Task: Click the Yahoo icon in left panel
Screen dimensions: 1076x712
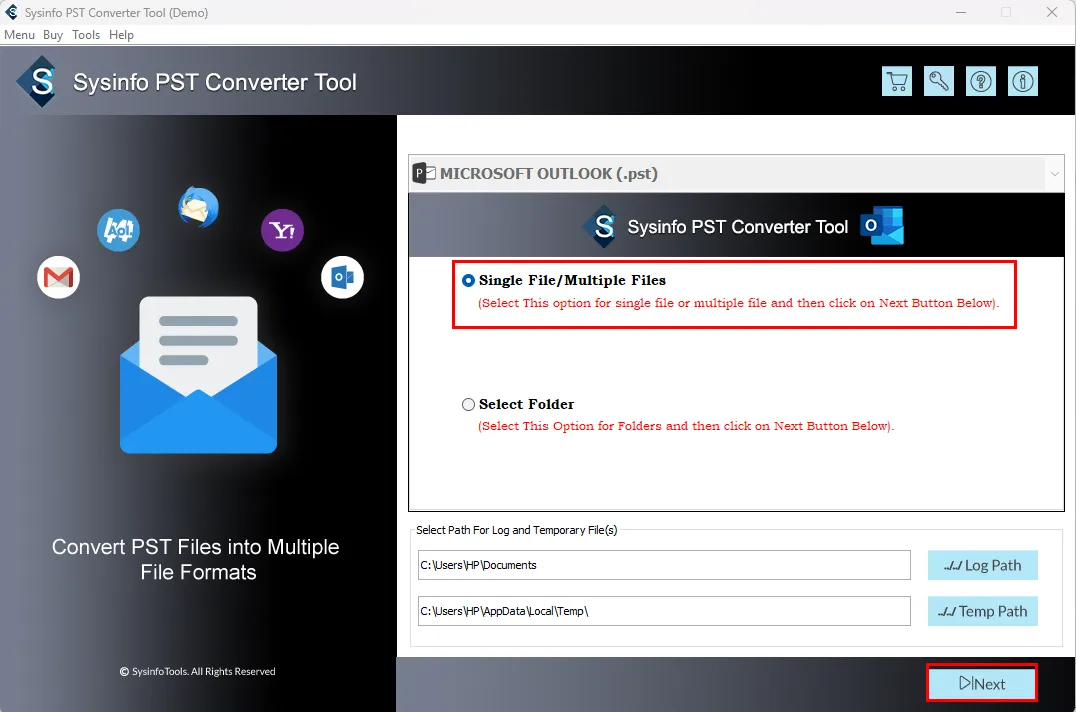Action: coord(282,230)
